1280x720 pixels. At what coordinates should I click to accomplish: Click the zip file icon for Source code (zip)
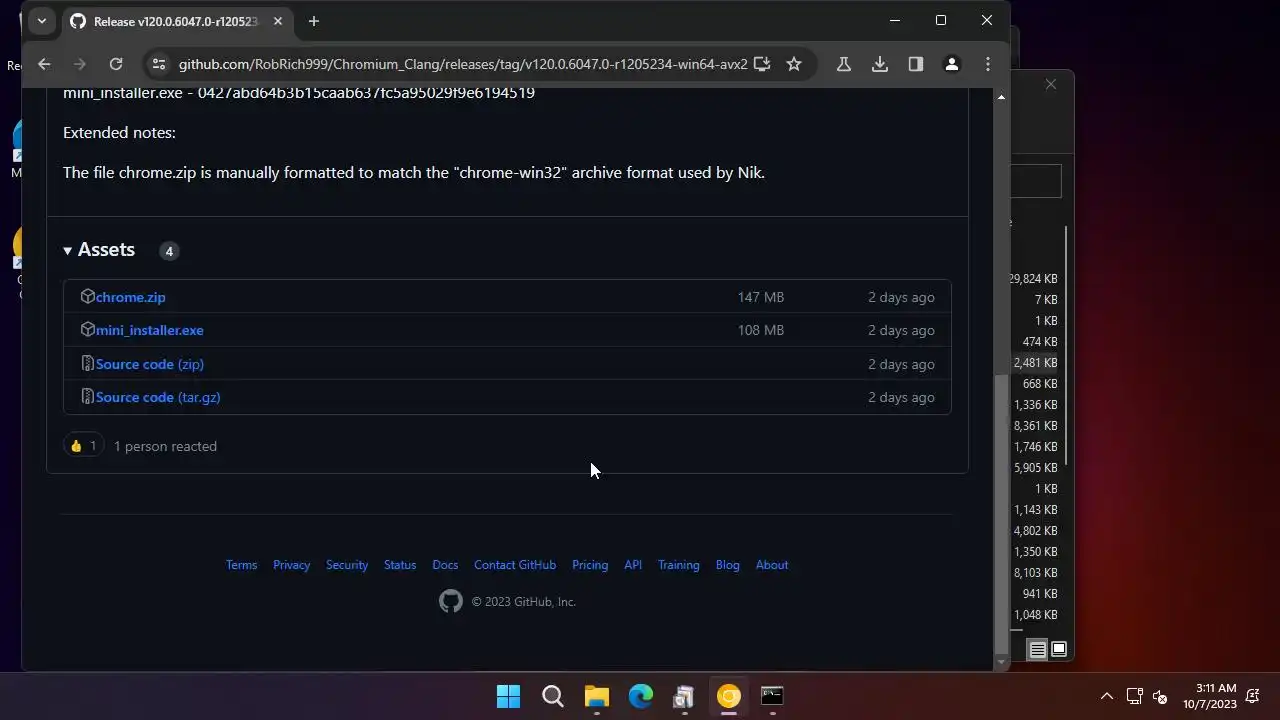pyautogui.click(x=87, y=363)
